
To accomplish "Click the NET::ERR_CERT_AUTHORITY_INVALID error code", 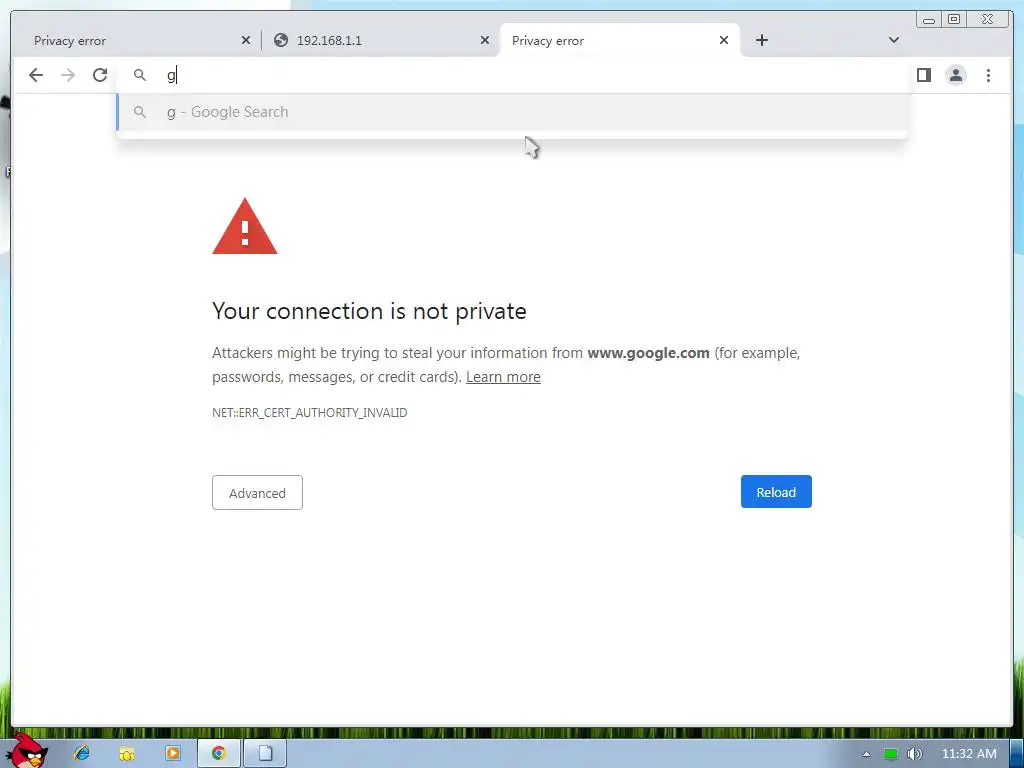I will [310, 413].
